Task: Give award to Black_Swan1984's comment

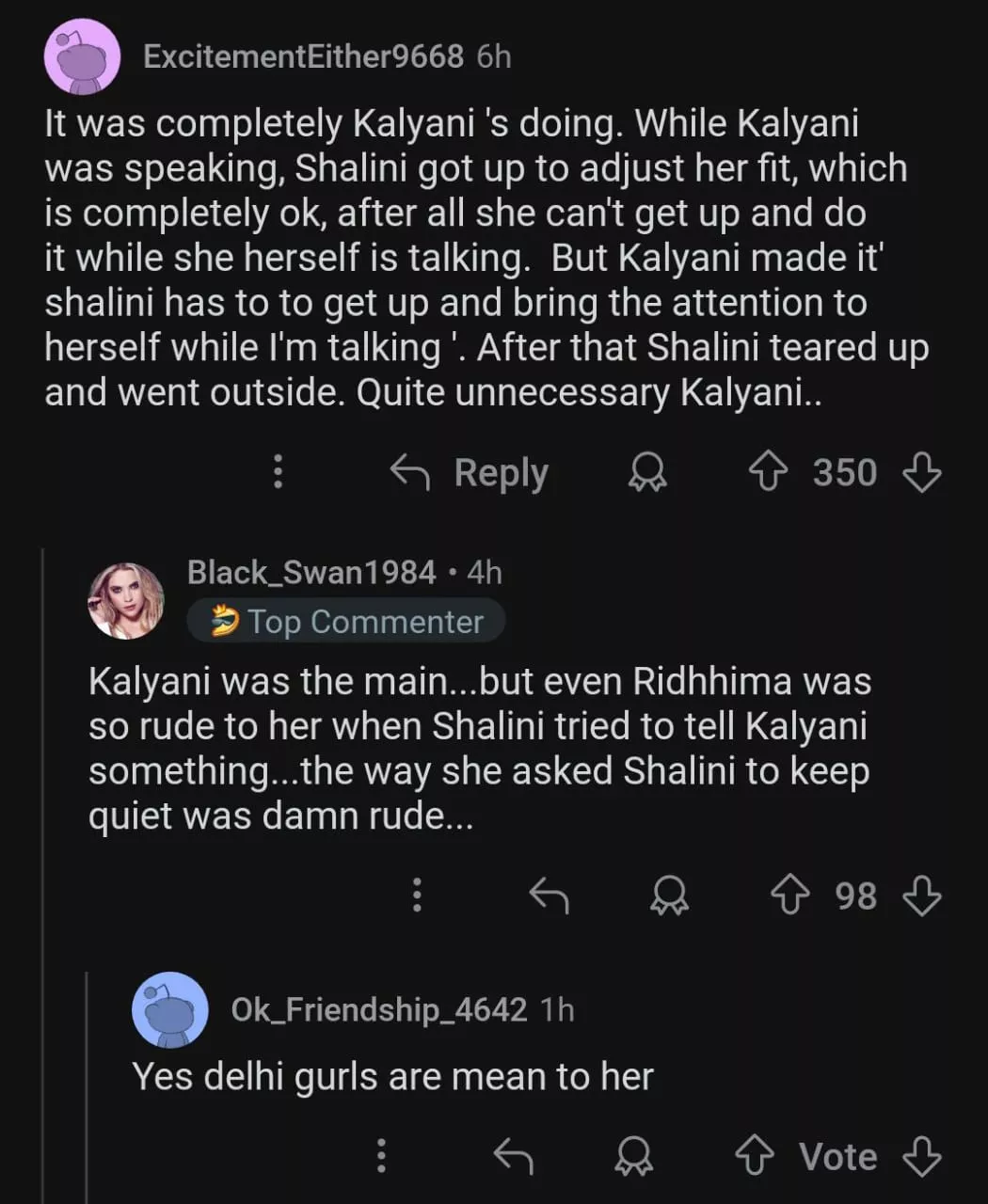Action: [x=669, y=895]
